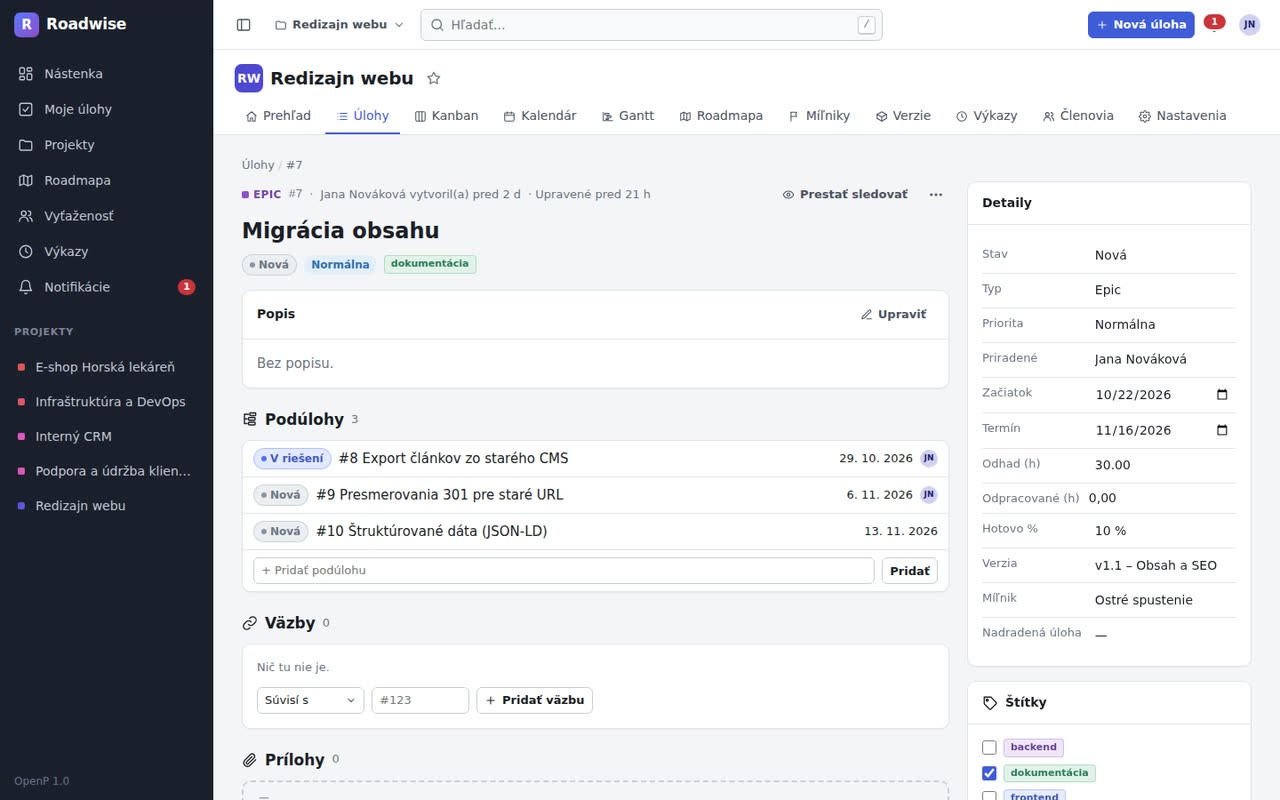Click Úlohy breadcrumb link
Viewport: 1280px width, 800px height.
pyautogui.click(x=258, y=165)
